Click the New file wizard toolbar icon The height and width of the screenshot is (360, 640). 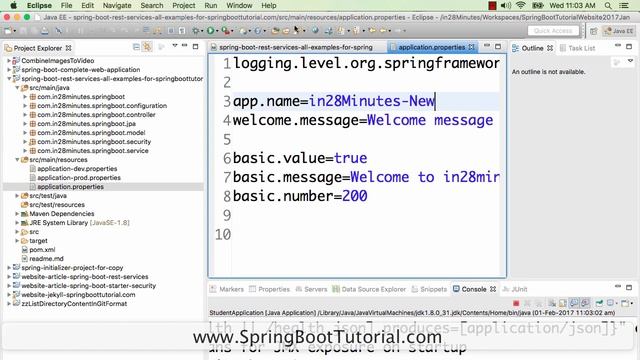(8, 31)
